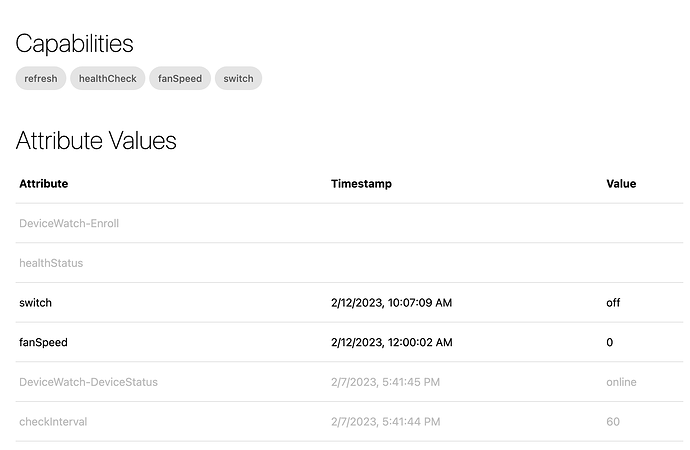Click the checkInterval attribute name
The width and height of the screenshot is (690, 450).
pos(53,422)
